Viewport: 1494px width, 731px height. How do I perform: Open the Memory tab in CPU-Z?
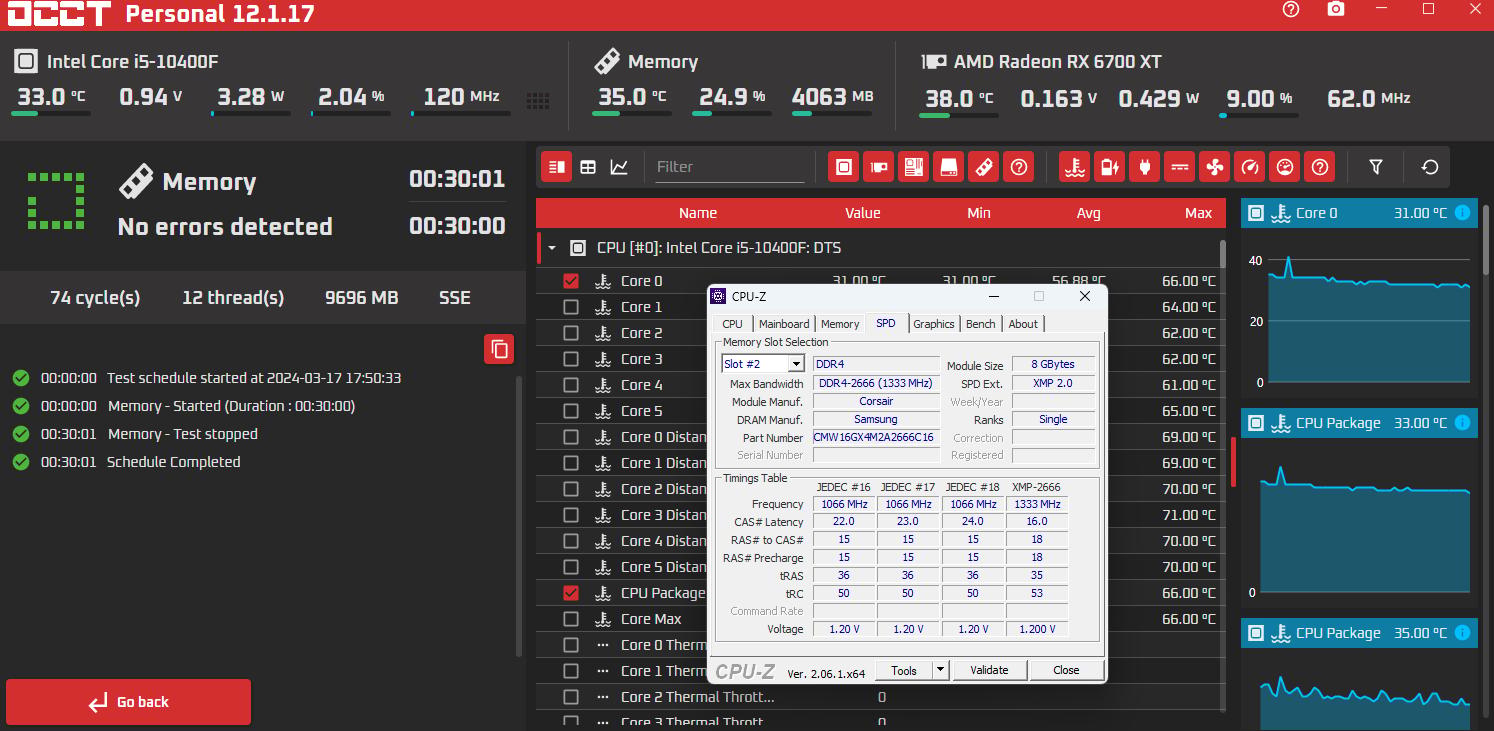click(840, 324)
